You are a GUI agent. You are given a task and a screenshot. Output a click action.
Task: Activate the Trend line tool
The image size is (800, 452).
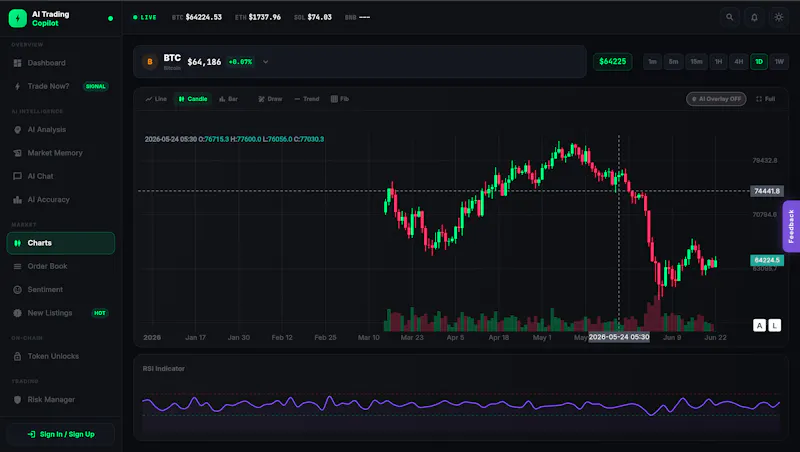(307, 99)
